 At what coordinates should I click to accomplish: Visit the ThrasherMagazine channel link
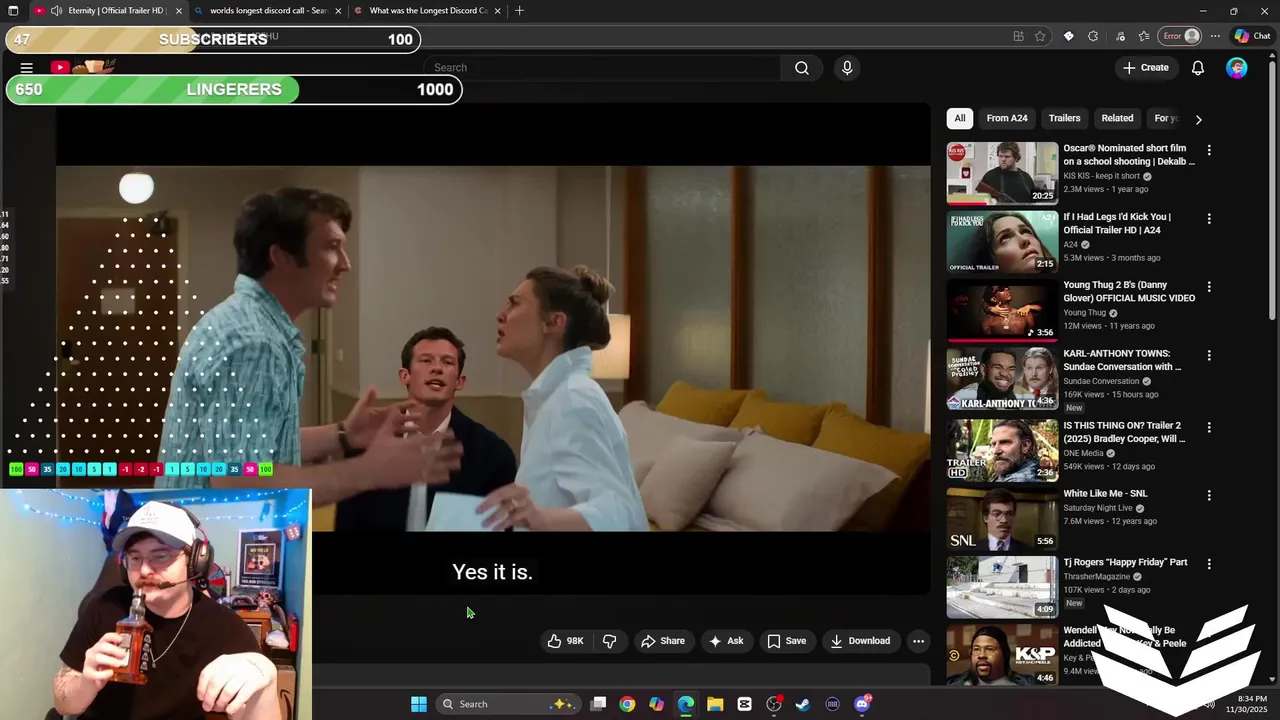pos(1099,577)
